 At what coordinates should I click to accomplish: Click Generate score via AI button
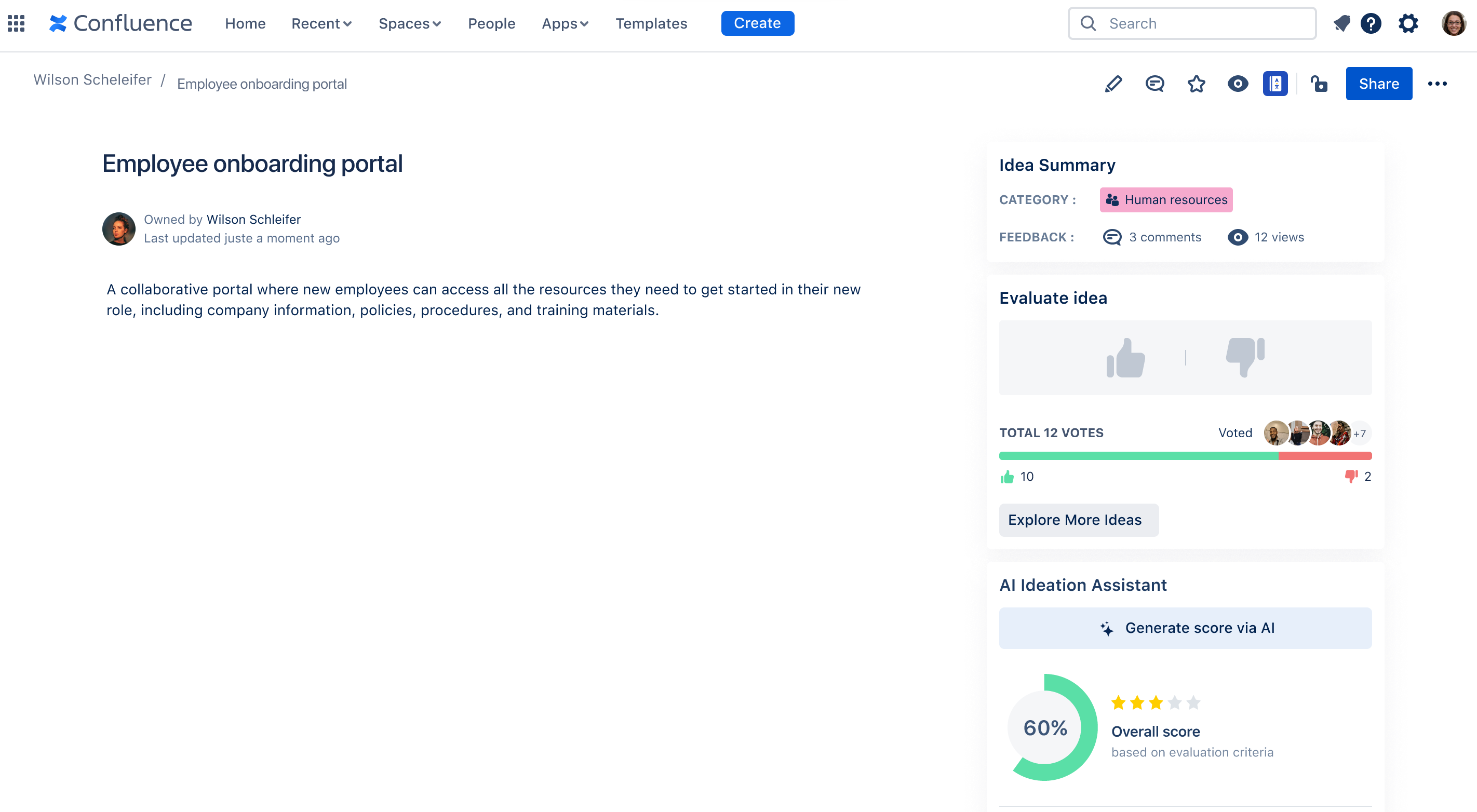coord(1185,628)
